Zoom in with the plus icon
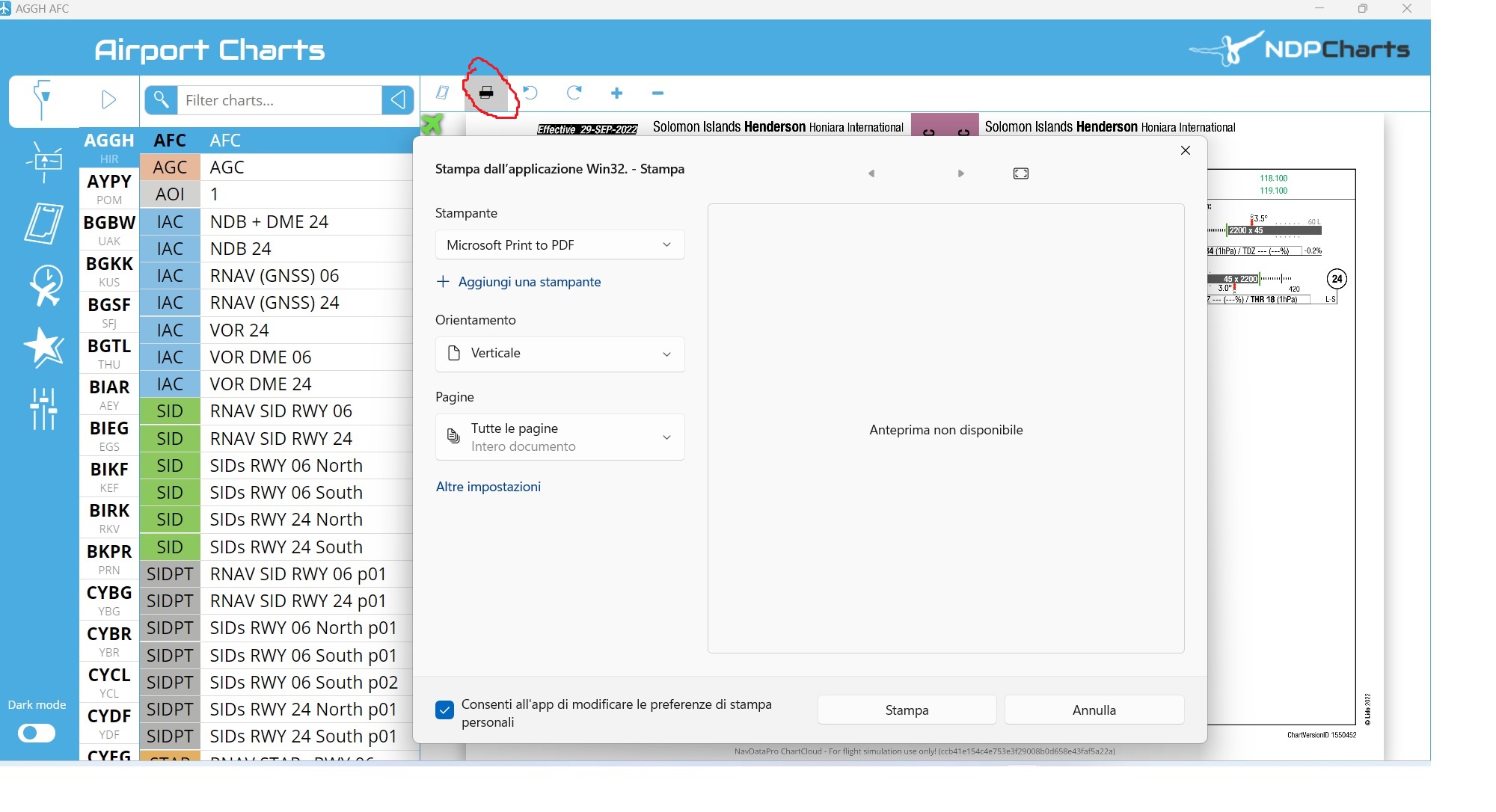Image resolution: width=1496 pixels, height=812 pixels. [x=616, y=93]
